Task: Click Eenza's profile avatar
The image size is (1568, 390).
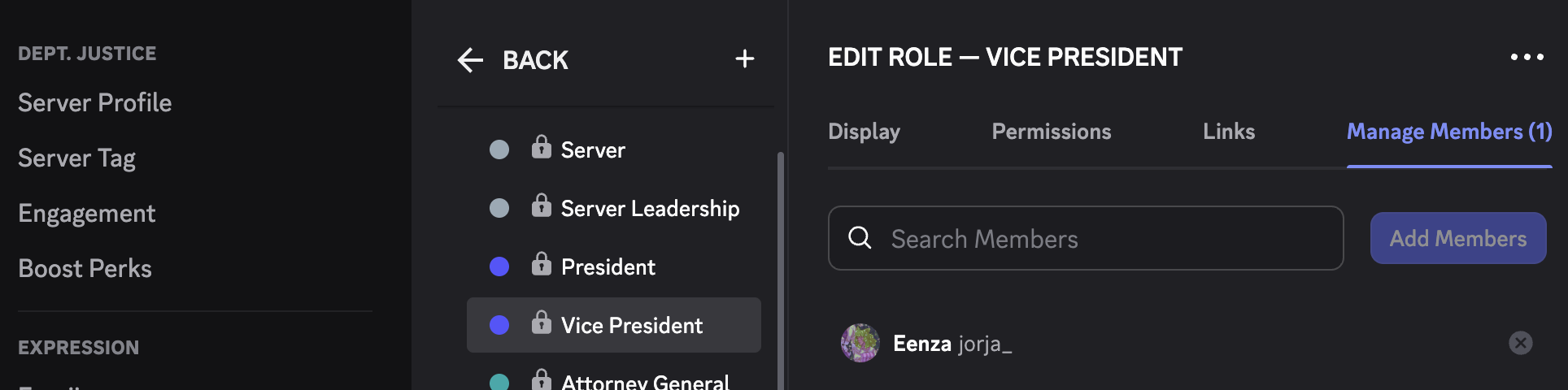Action: coord(860,343)
